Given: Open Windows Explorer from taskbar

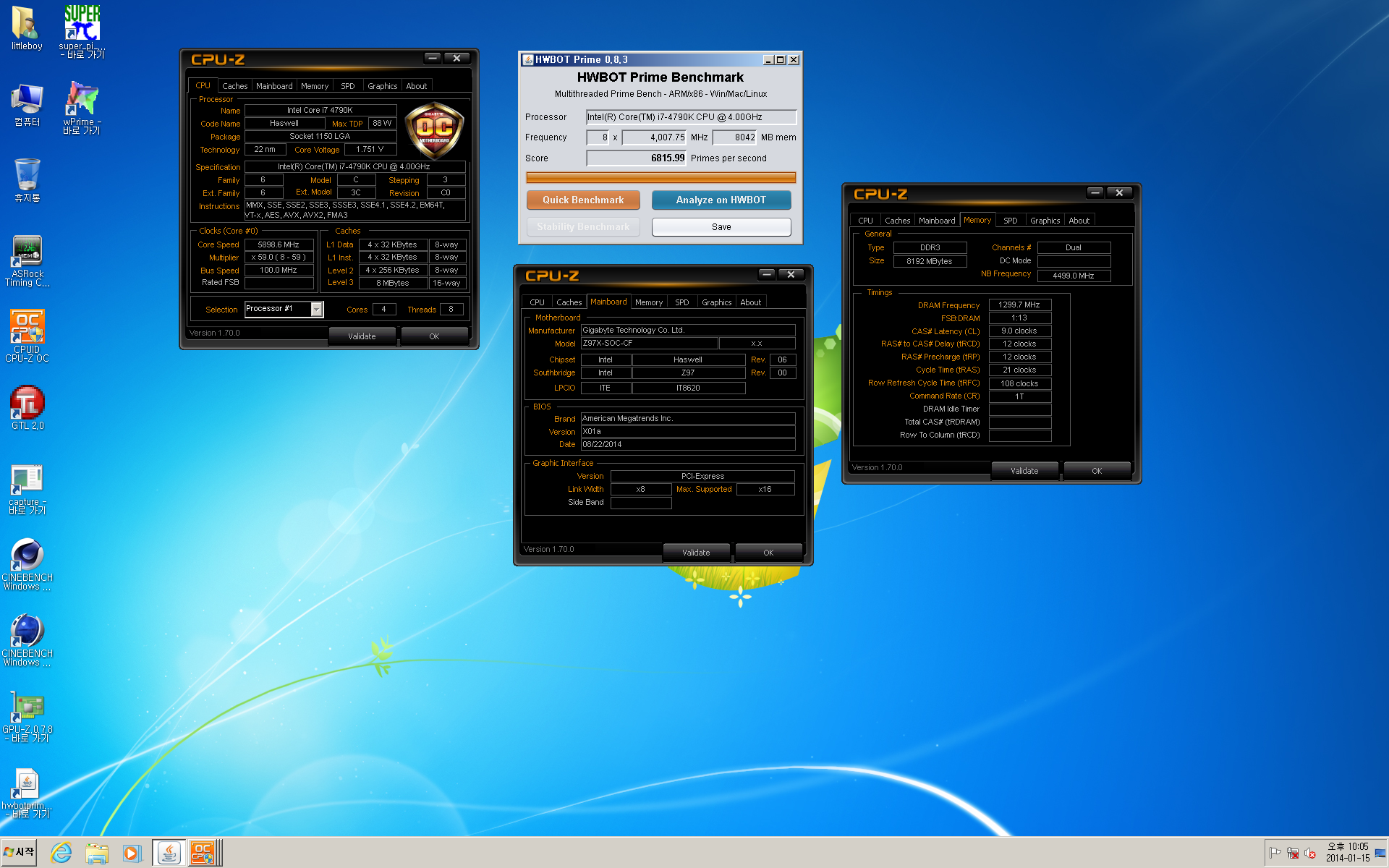Looking at the screenshot, I should pos(96,854).
